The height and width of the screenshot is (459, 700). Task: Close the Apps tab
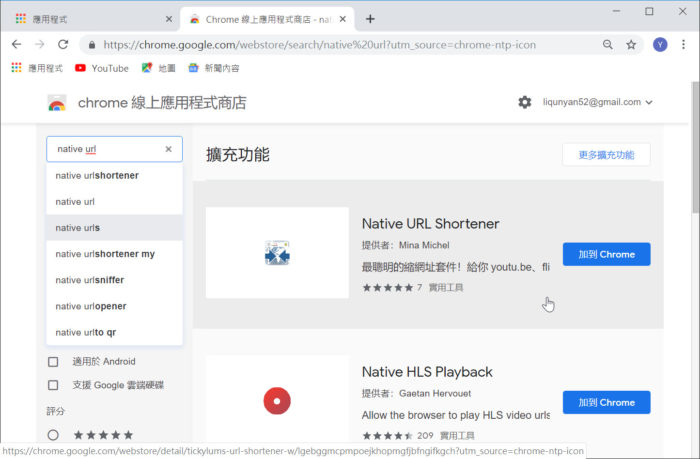[169, 19]
